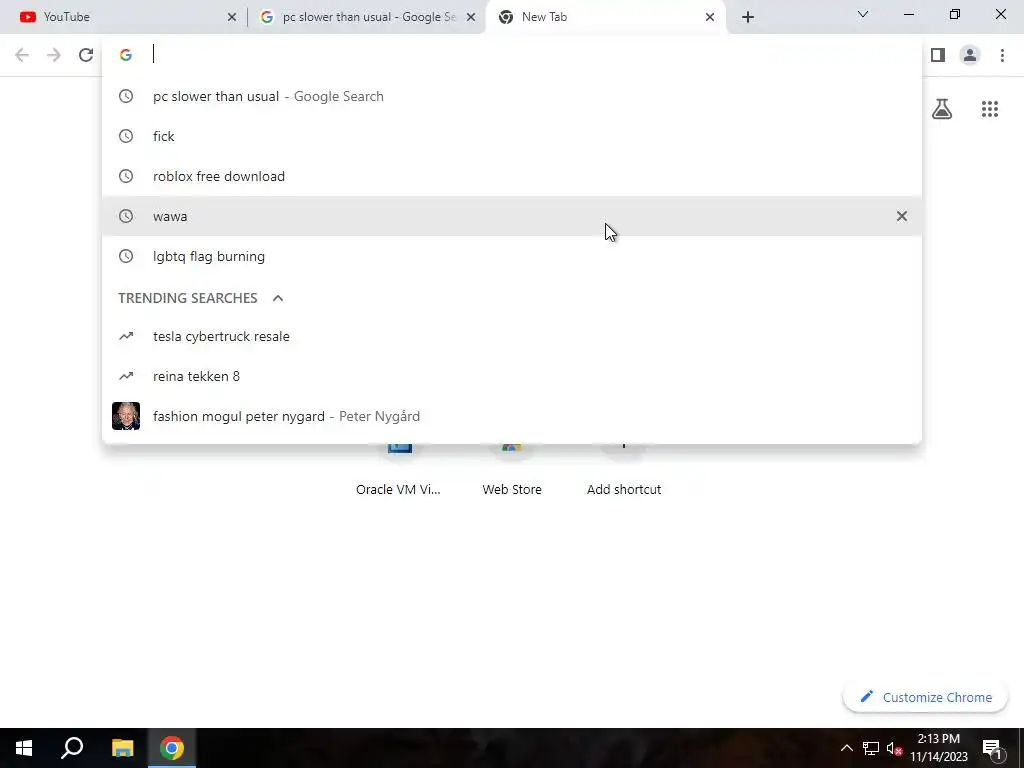Click the forward navigation arrow
Screen dimensions: 1024x768
pos(54,55)
